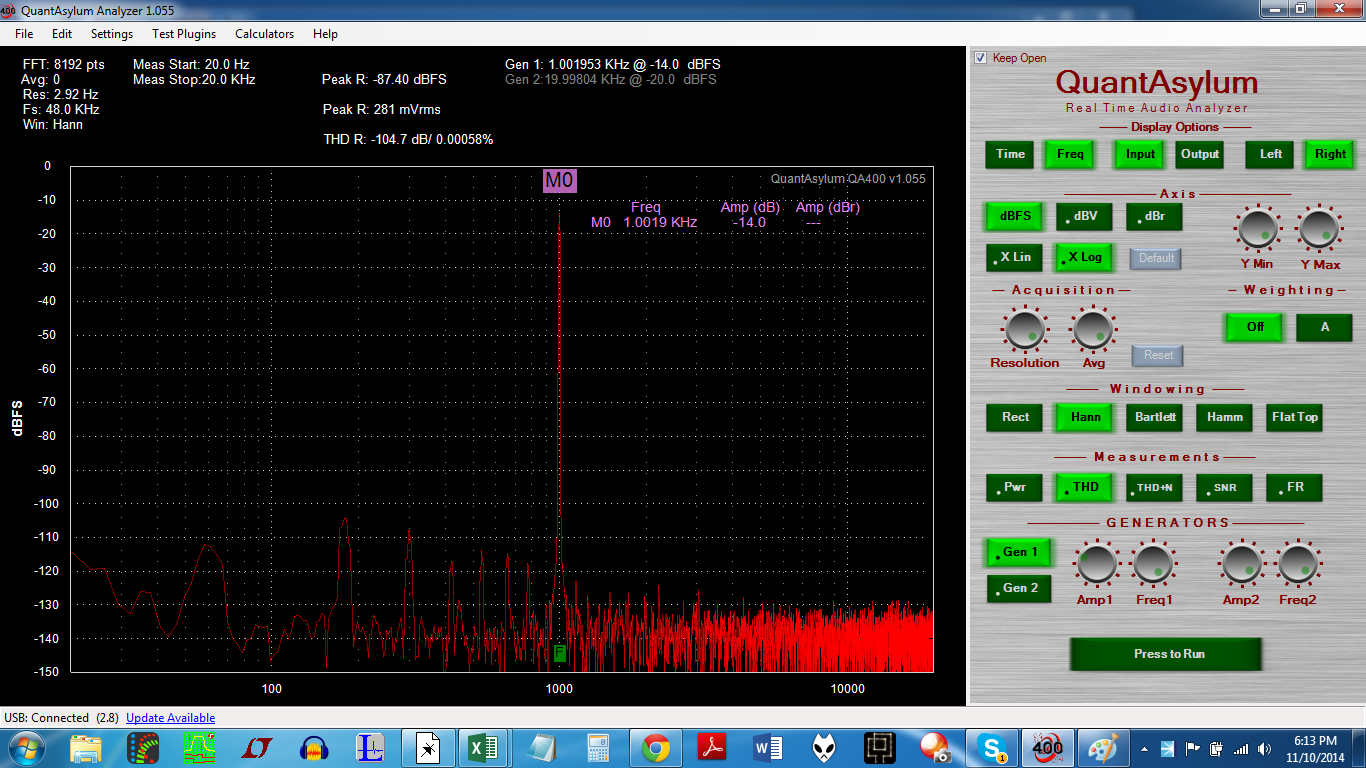The height and width of the screenshot is (768, 1366).
Task: Select dBFS axis units
Action: (1014, 216)
